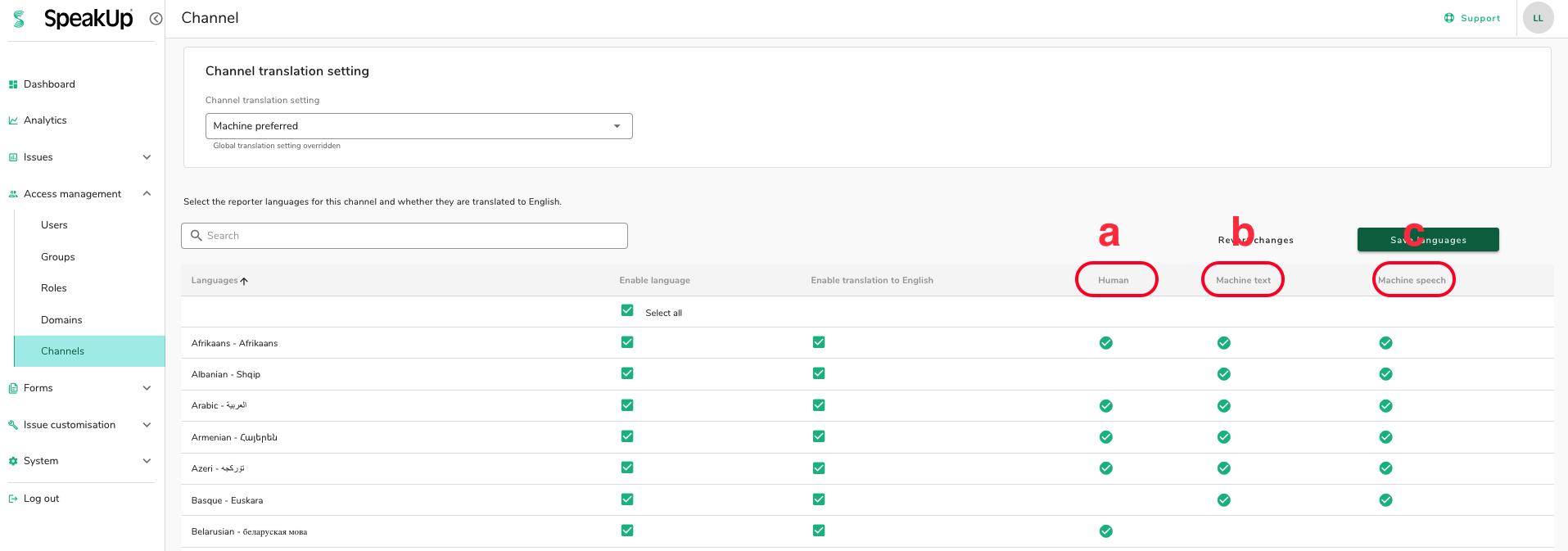Click Azeri Human availability checkmark
The width and height of the screenshot is (1568, 551).
(1106, 468)
